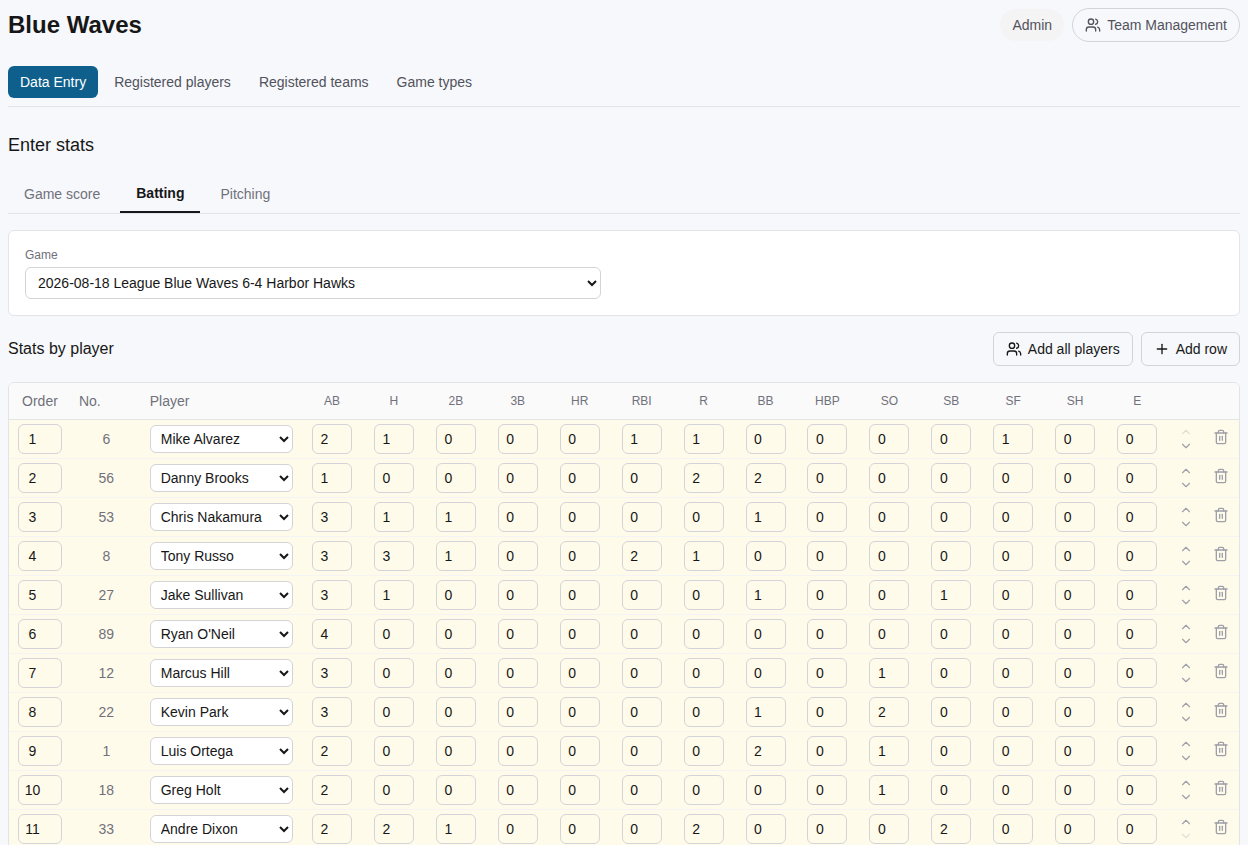This screenshot has height=845, width=1248.
Task: Open the Mike Alvarez player dropdown
Action: tap(222, 439)
